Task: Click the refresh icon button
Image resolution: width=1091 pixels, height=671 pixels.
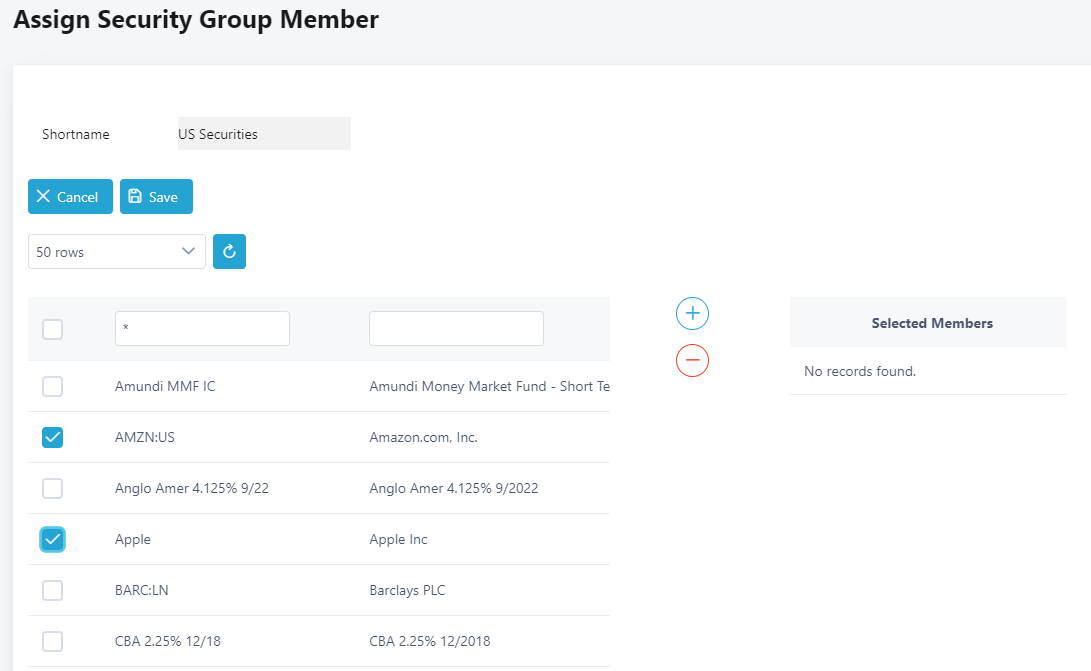Action: 229,252
